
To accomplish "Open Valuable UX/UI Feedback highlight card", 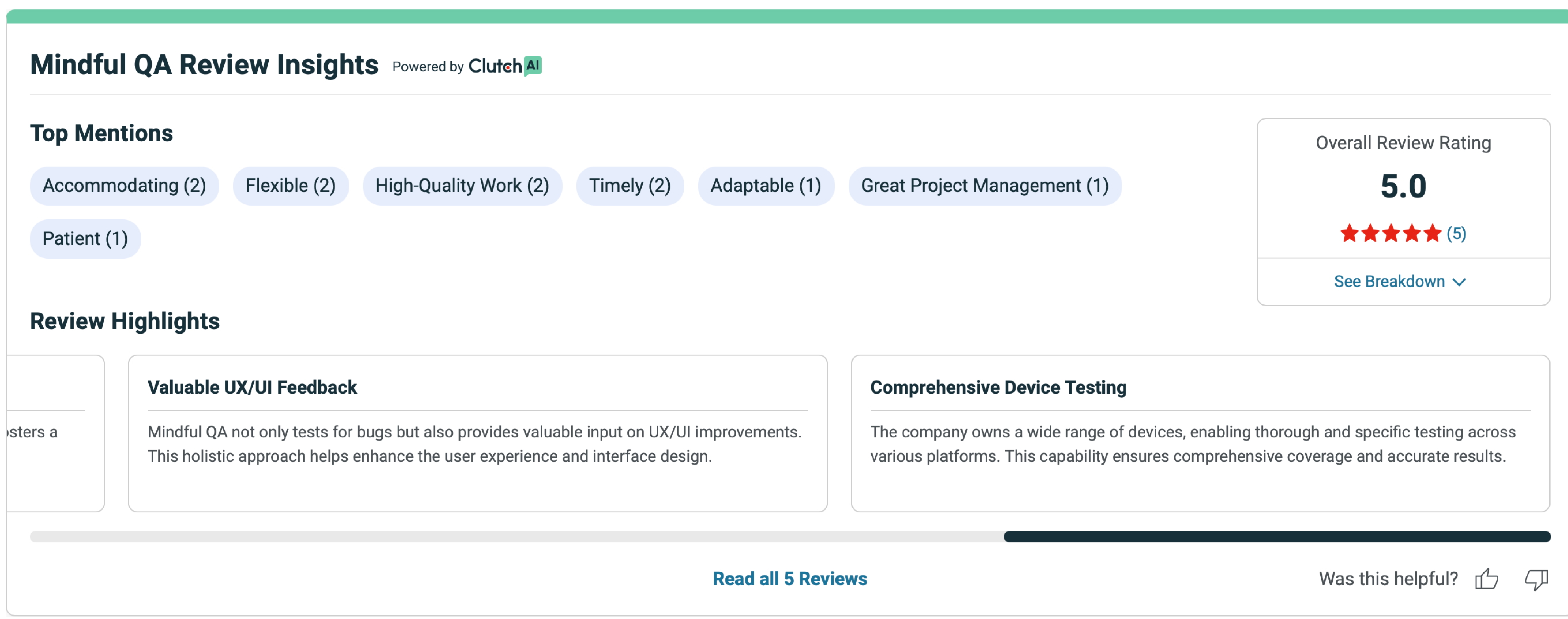I will click(x=477, y=433).
